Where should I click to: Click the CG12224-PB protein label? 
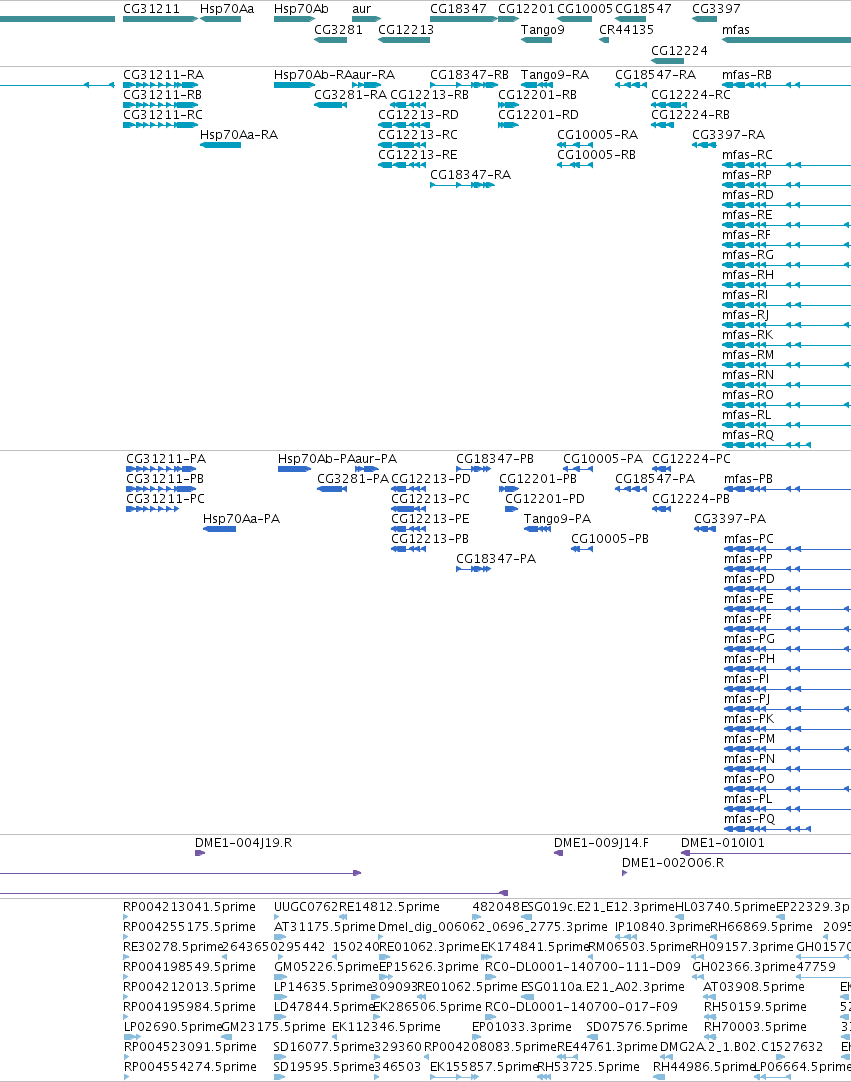coord(691,499)
